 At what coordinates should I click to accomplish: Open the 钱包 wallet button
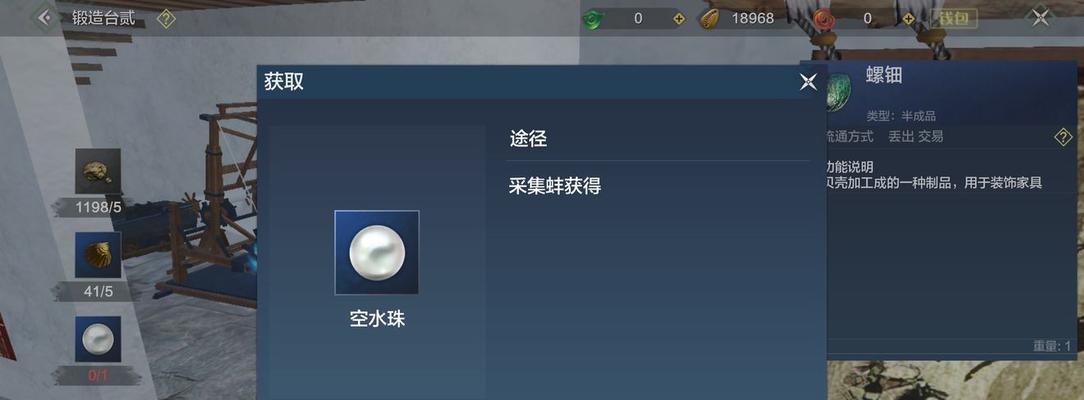point(953,19)
